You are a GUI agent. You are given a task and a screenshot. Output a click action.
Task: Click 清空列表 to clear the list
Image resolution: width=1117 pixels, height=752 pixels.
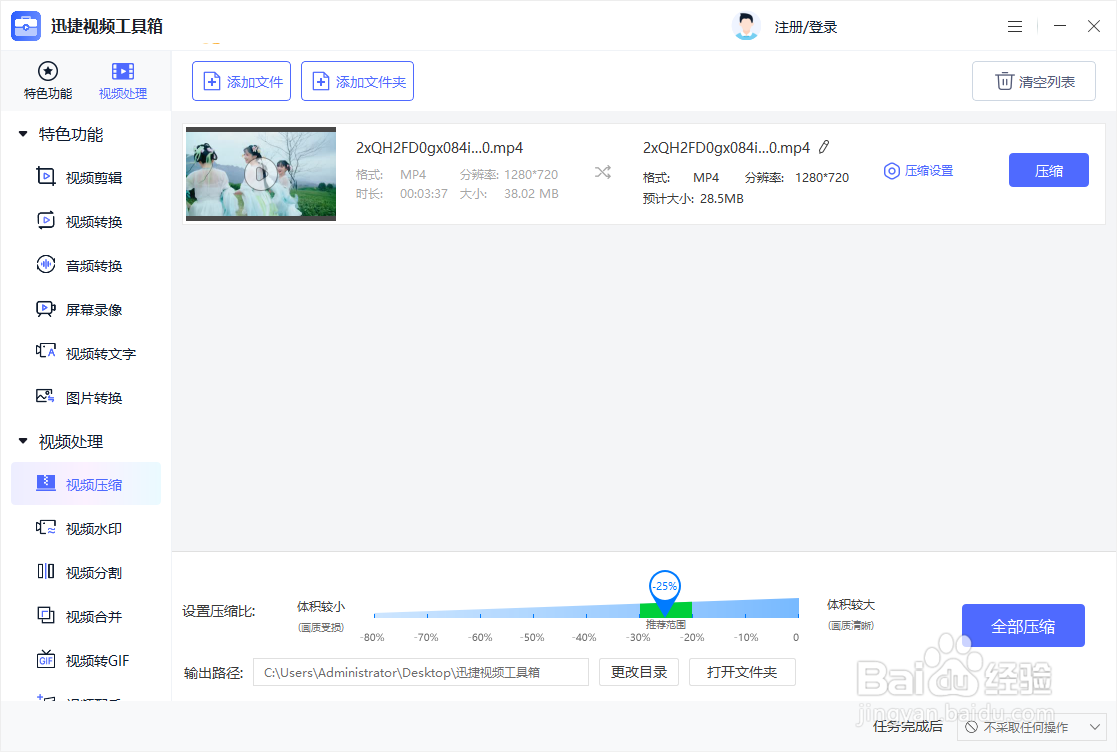[1033, 81]
